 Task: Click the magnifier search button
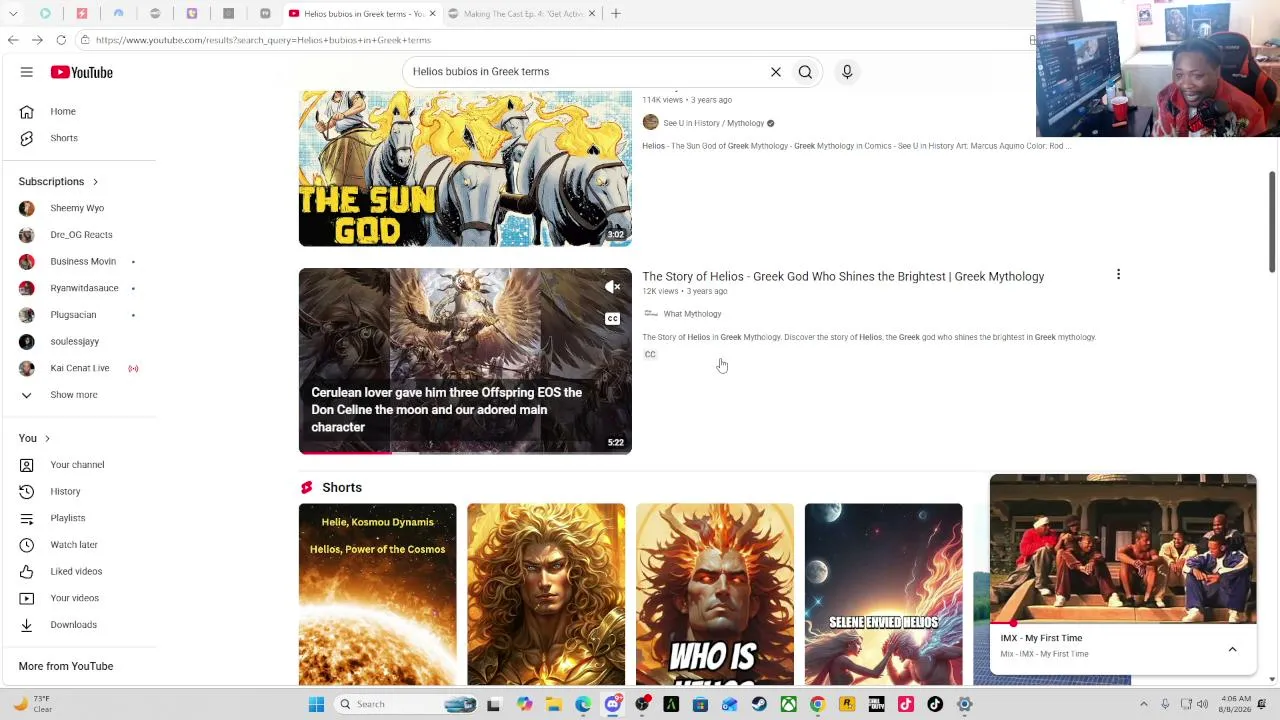805,72
